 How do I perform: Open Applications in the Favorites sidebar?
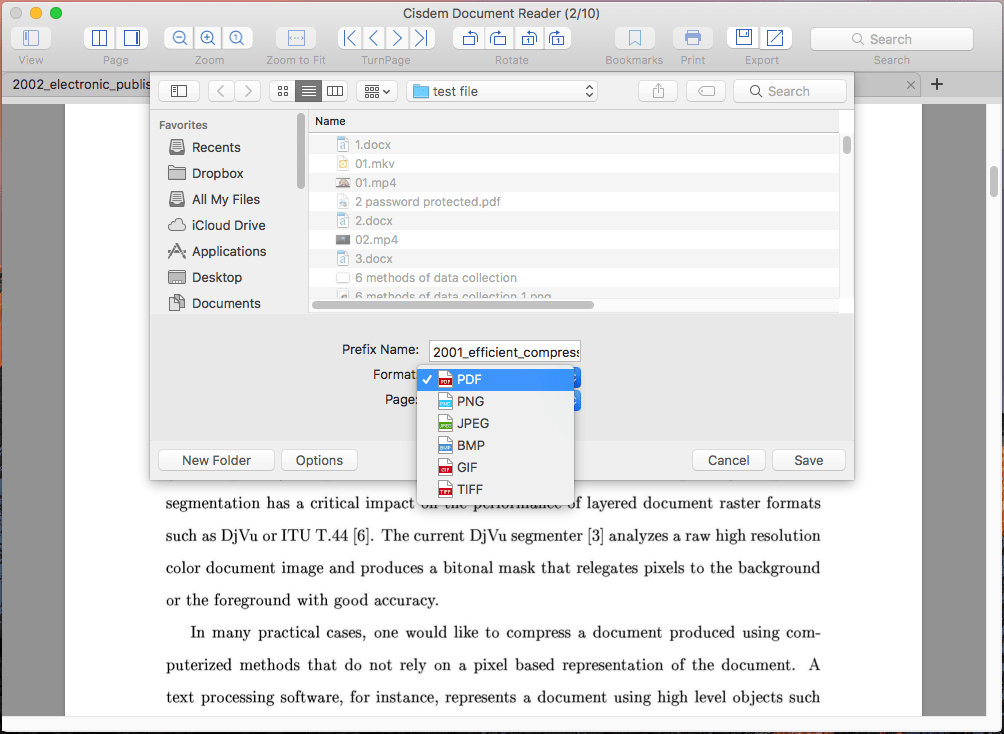click(x=216, y=251)
